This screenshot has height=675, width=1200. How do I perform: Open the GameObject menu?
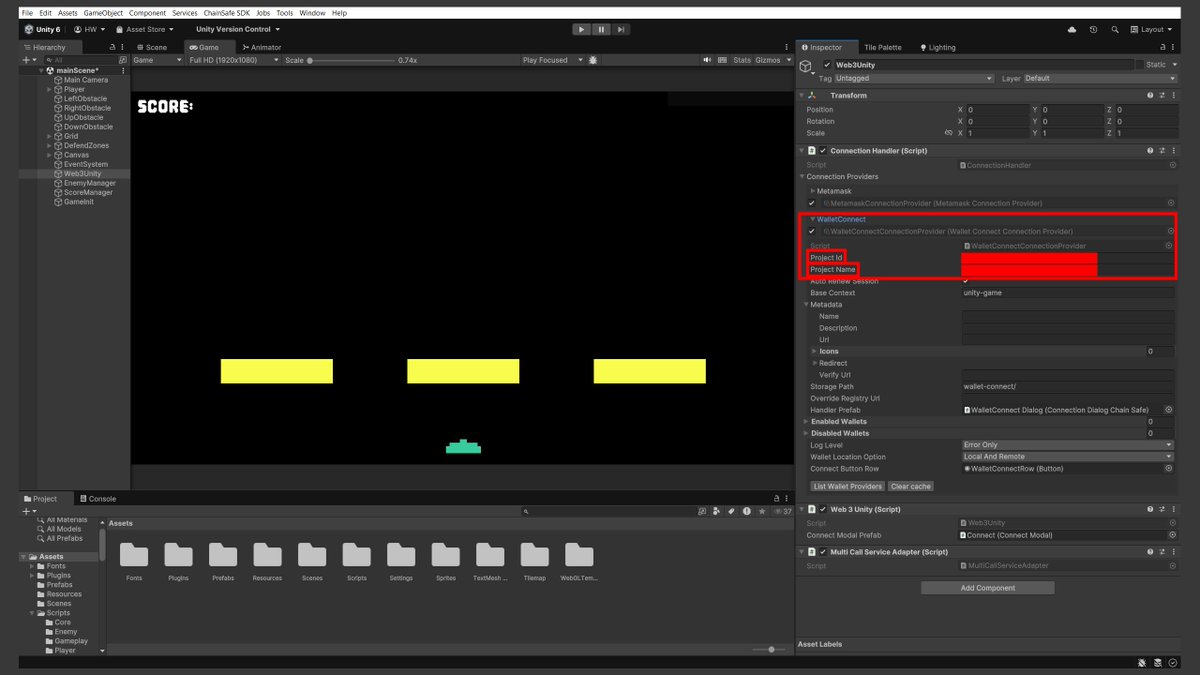(103, 13)
